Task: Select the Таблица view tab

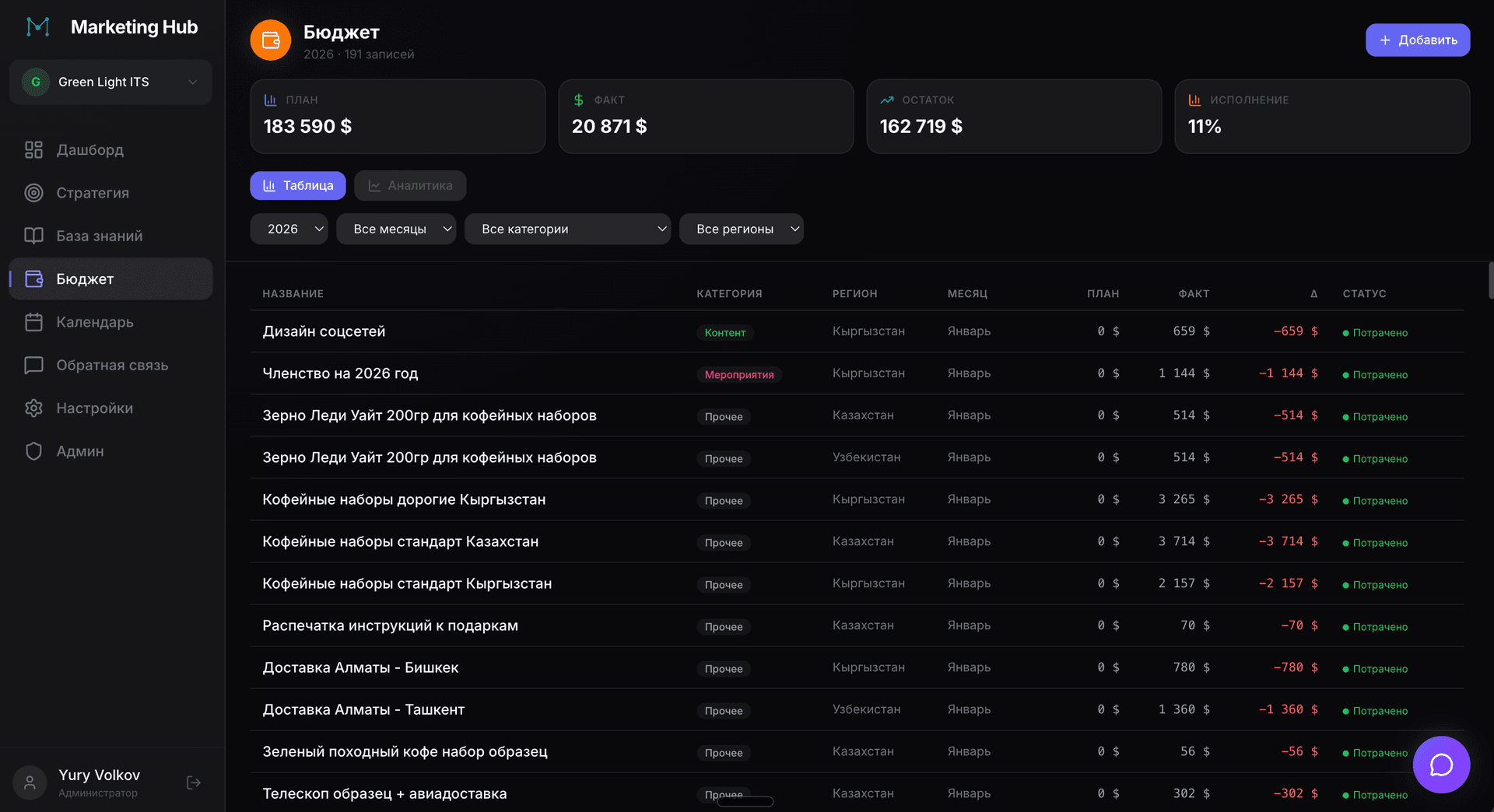Action: 298,186
